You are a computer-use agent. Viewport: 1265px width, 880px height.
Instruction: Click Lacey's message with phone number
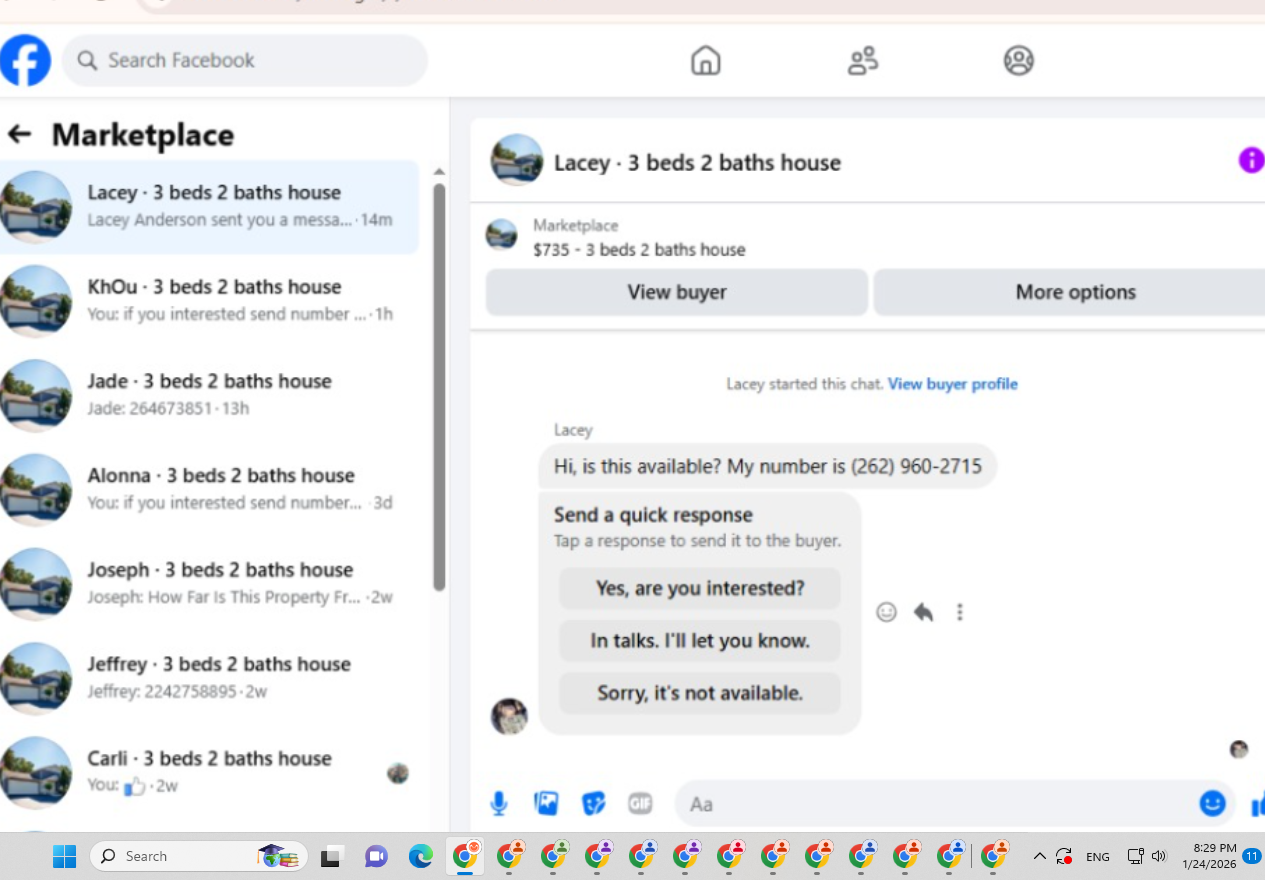point(768,466)
